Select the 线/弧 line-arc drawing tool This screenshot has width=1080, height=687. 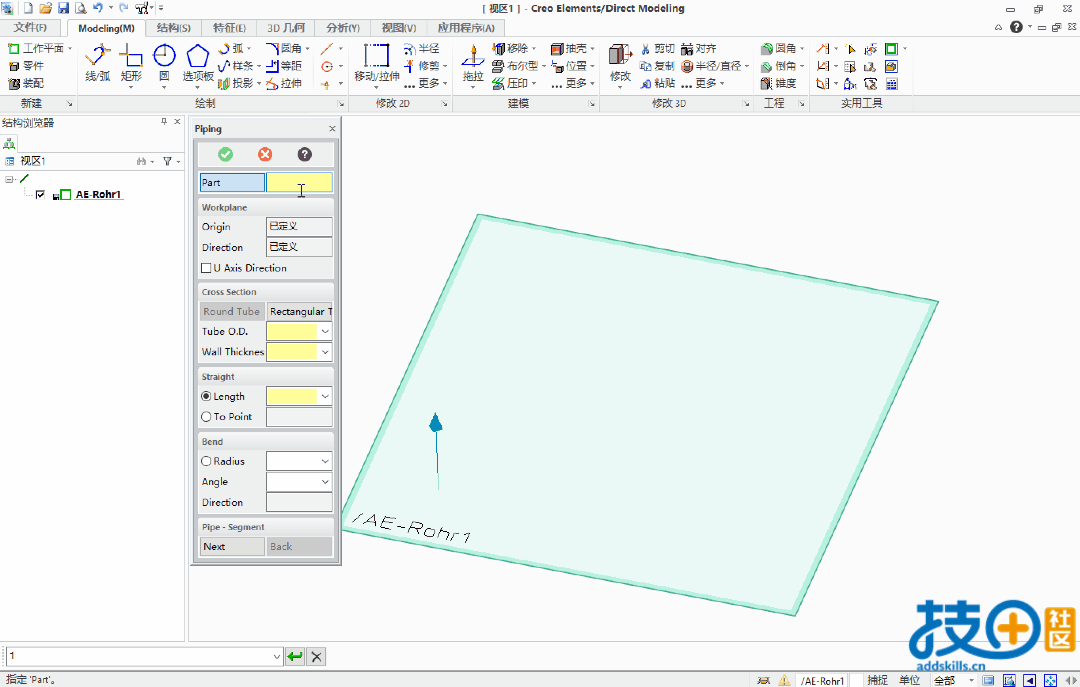(98, 63)
